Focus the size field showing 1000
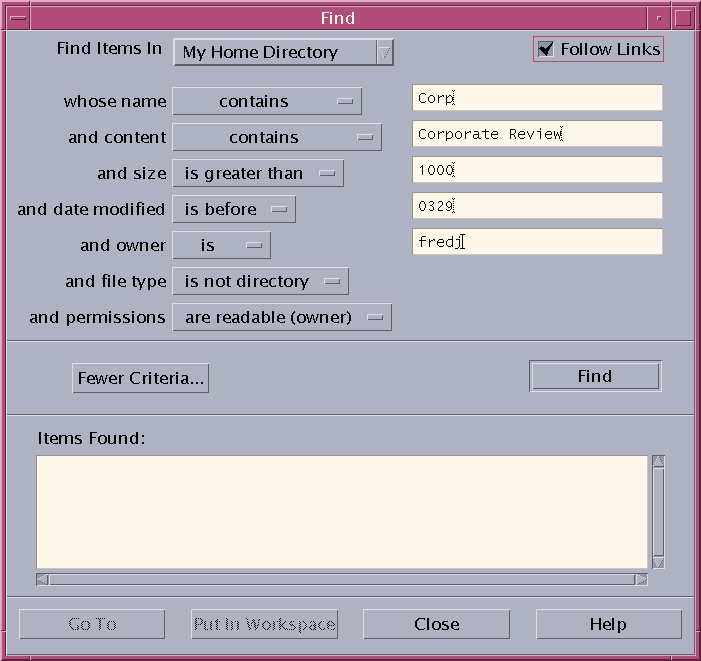 [x=537, y=170]
